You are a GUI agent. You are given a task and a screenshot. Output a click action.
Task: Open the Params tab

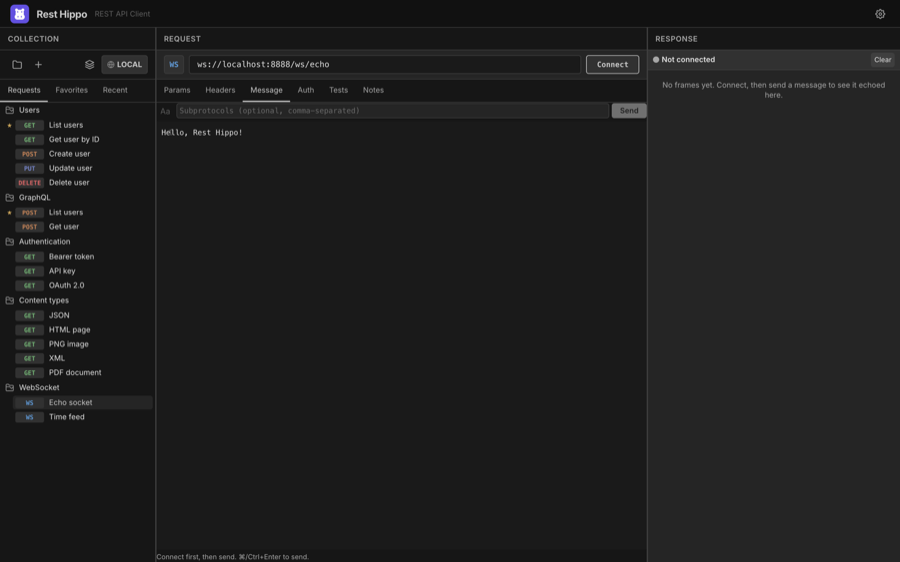click(177, 90)
